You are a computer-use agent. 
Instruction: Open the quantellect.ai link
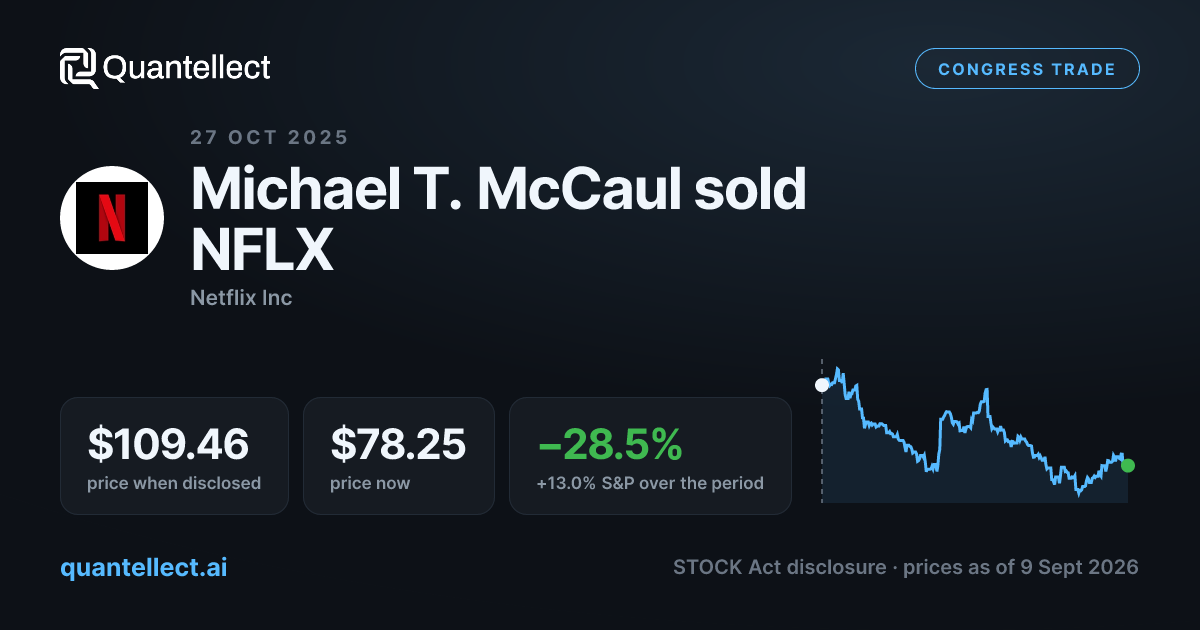(143, 567)
